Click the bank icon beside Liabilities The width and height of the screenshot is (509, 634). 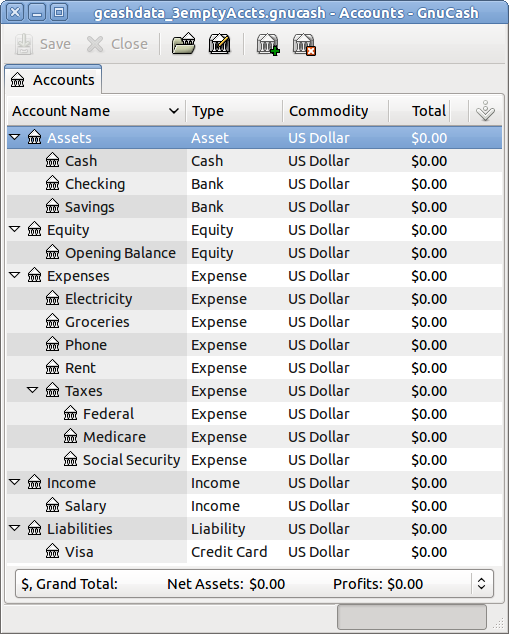(x=34, y=529)
